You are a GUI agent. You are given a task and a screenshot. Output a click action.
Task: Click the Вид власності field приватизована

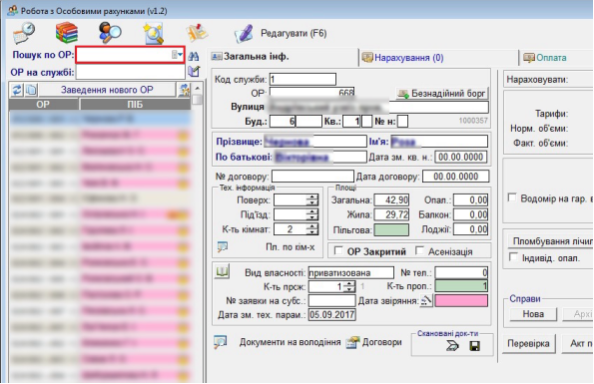tap(351, 273)
